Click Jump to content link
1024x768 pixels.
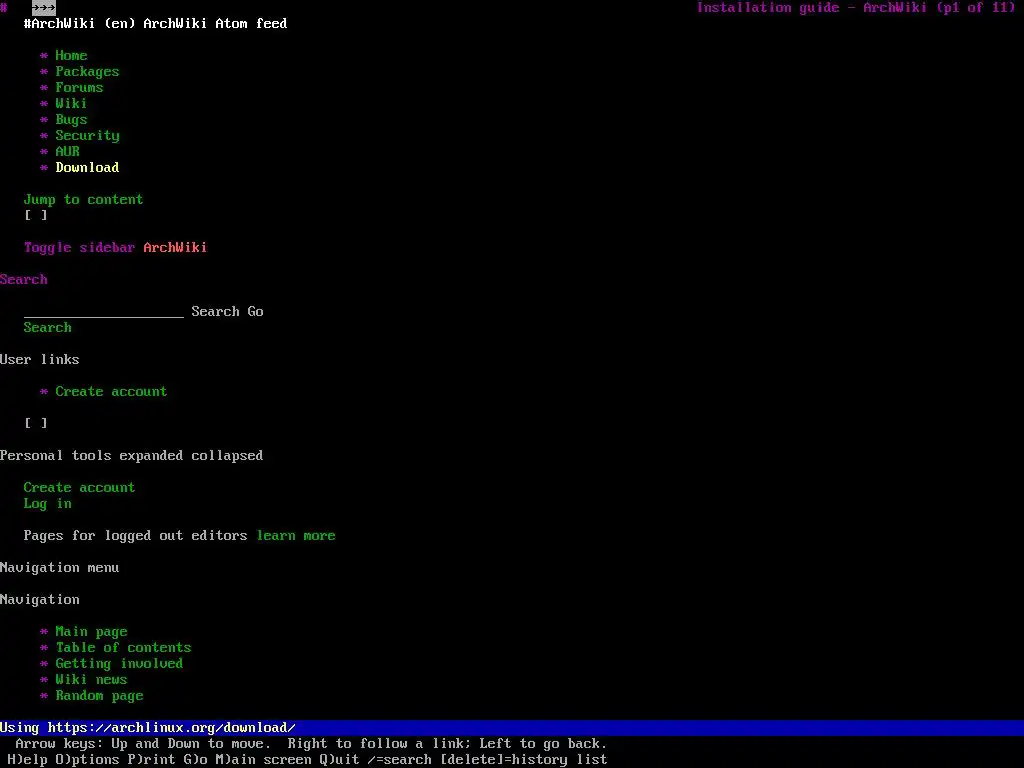(x=84, y=200)
